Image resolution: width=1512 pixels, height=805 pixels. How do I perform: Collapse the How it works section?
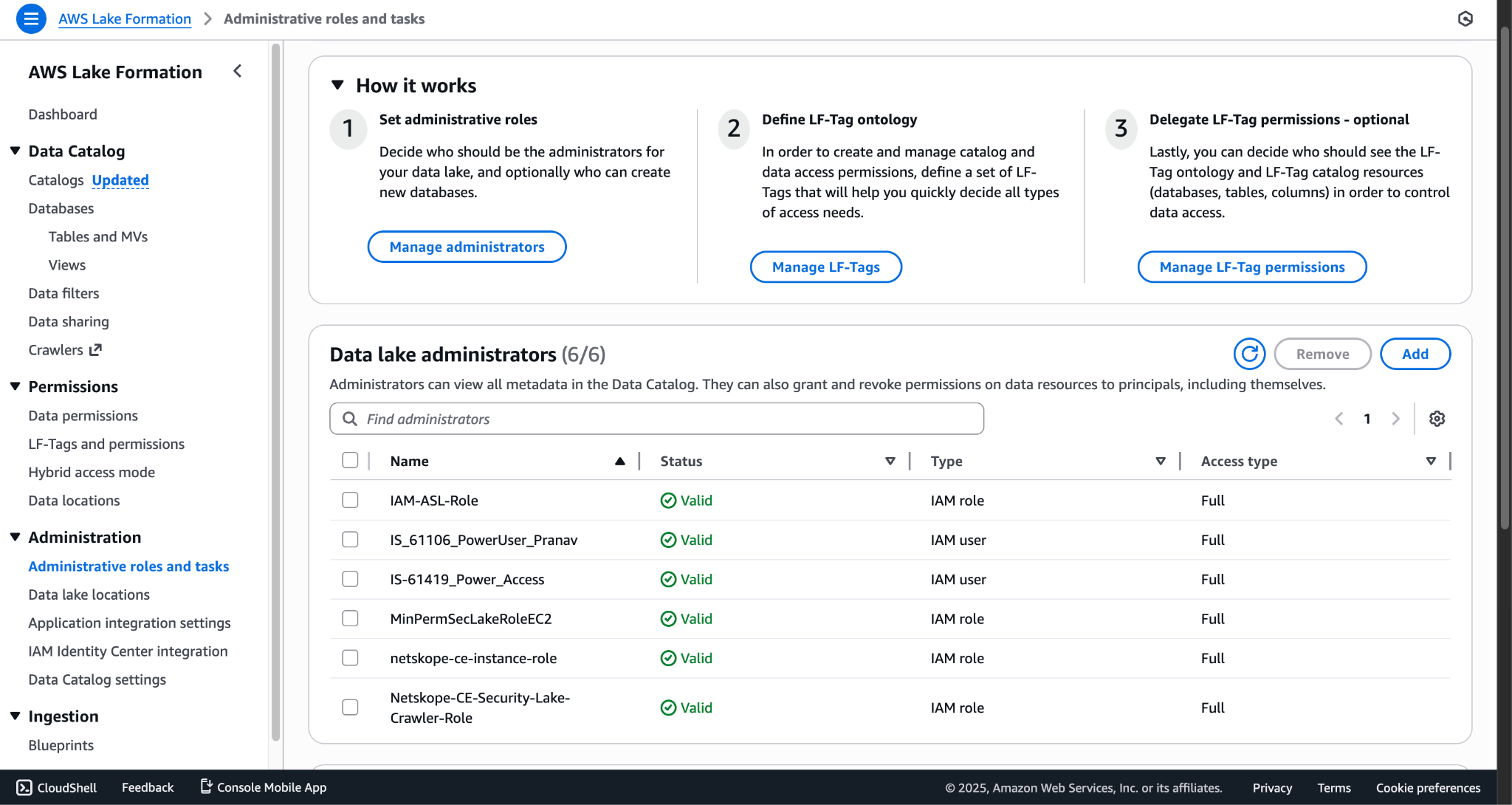(337, 85)
